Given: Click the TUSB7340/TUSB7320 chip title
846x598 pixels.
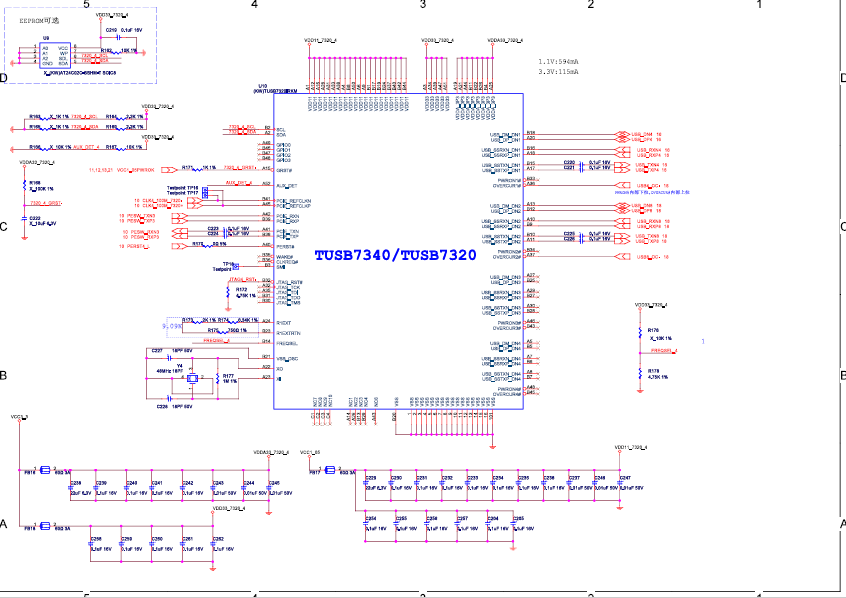Looking at the screenshot, I should [395, 255].
